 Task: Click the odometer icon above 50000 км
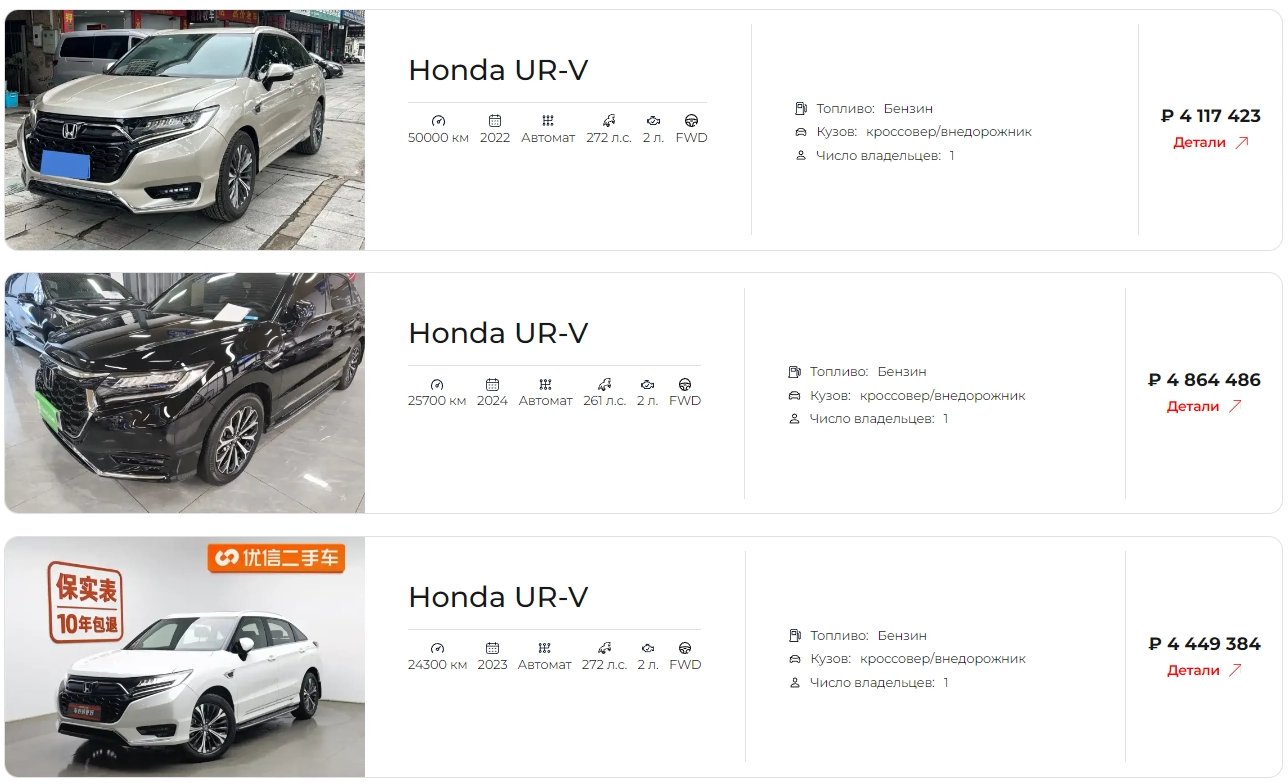coord(438,120)
